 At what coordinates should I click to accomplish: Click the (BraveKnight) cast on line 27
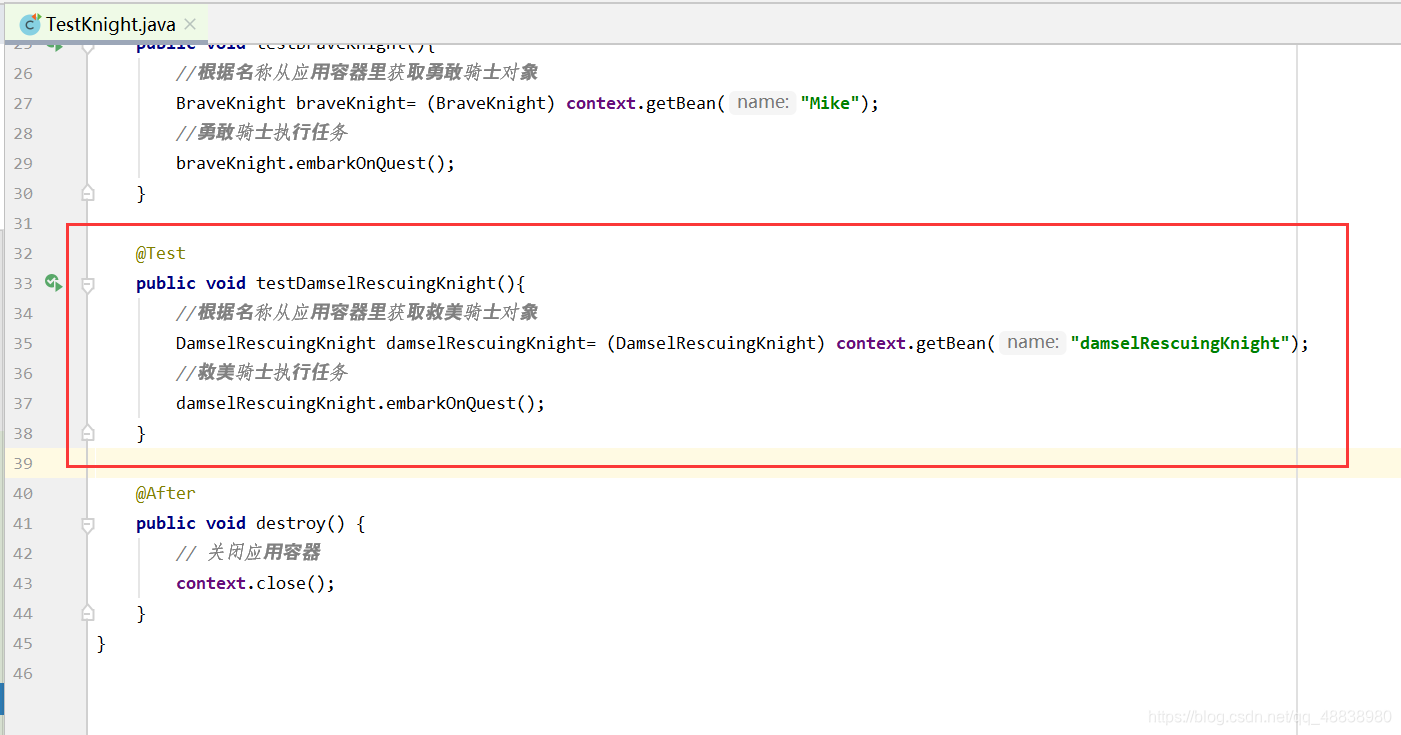coord(491,103)
